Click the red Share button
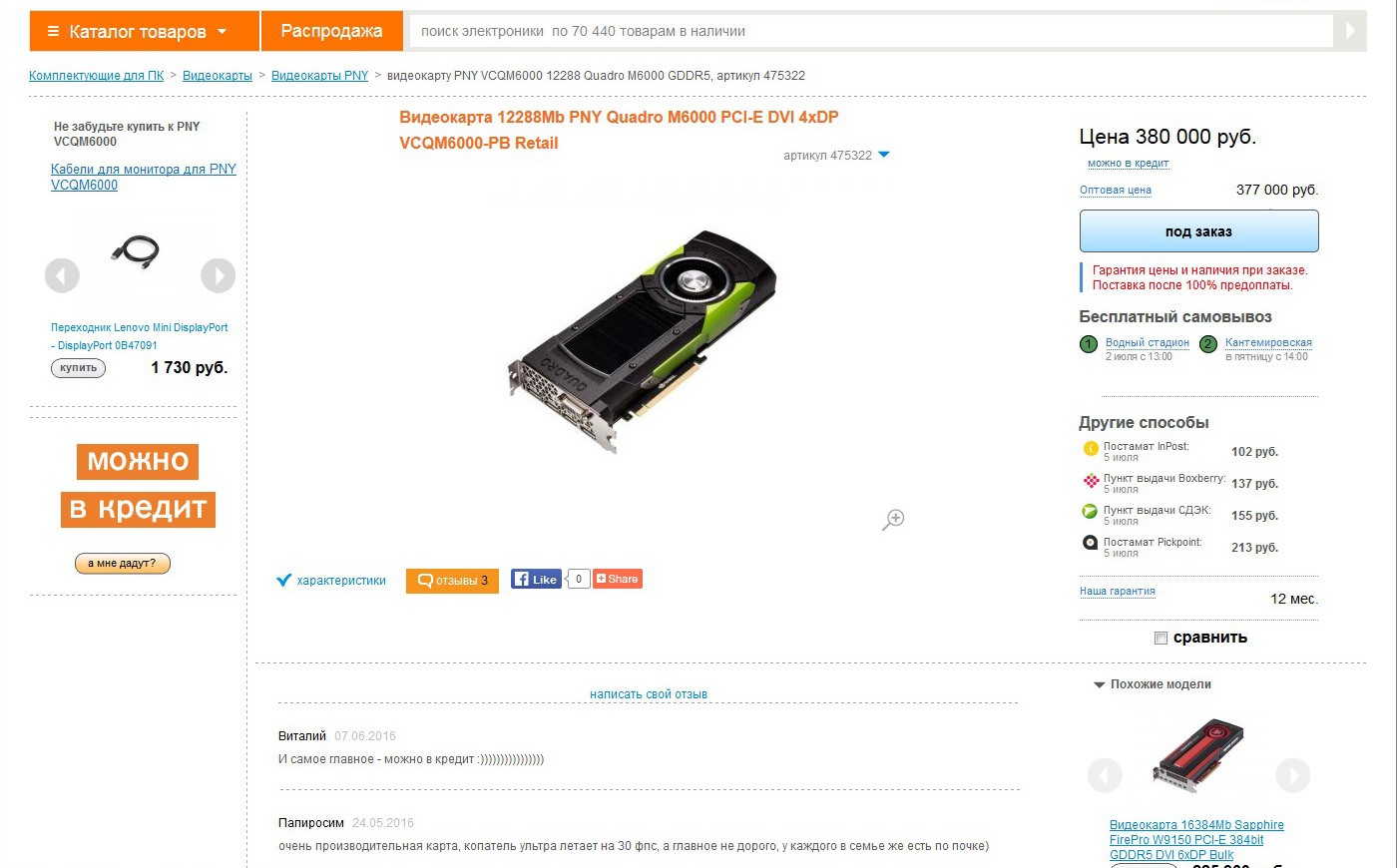Screen dimensions: 1397x868 point(618,579)
